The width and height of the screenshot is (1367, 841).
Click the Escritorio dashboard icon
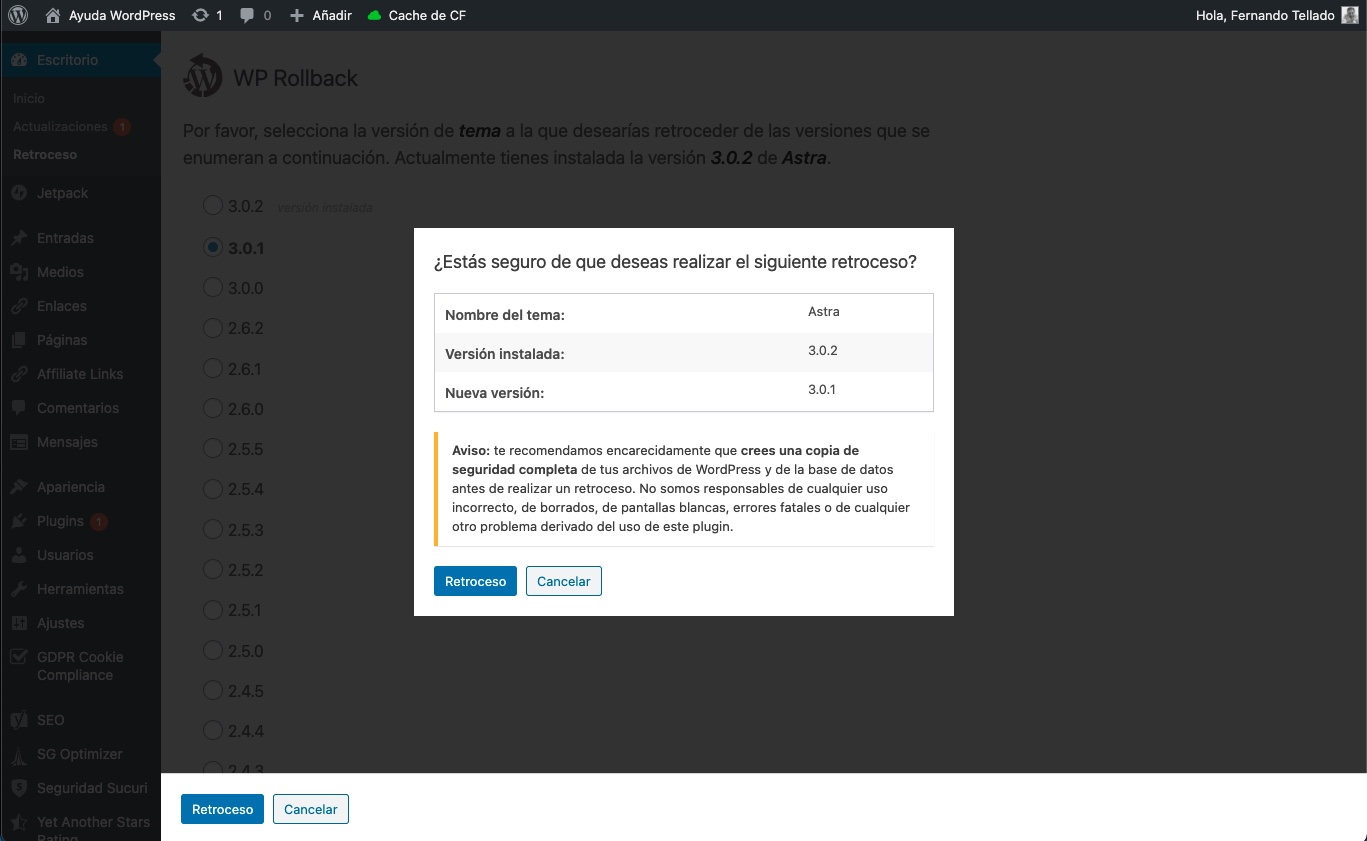[18, 60]
